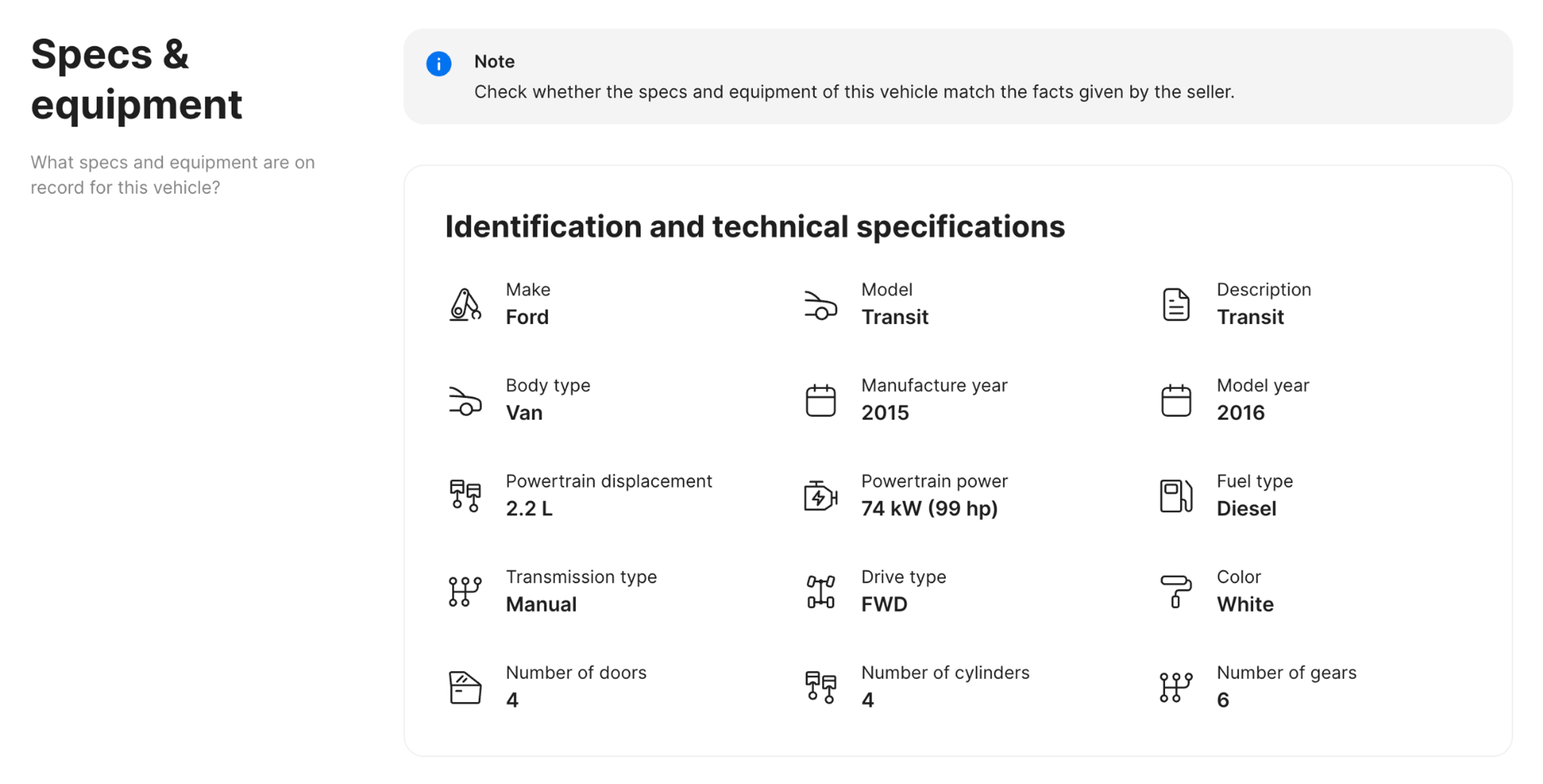The height and width of the screenshot is (784, 1543).
Task: Click the blue info icon beside Note
Action: pos(438,63)
